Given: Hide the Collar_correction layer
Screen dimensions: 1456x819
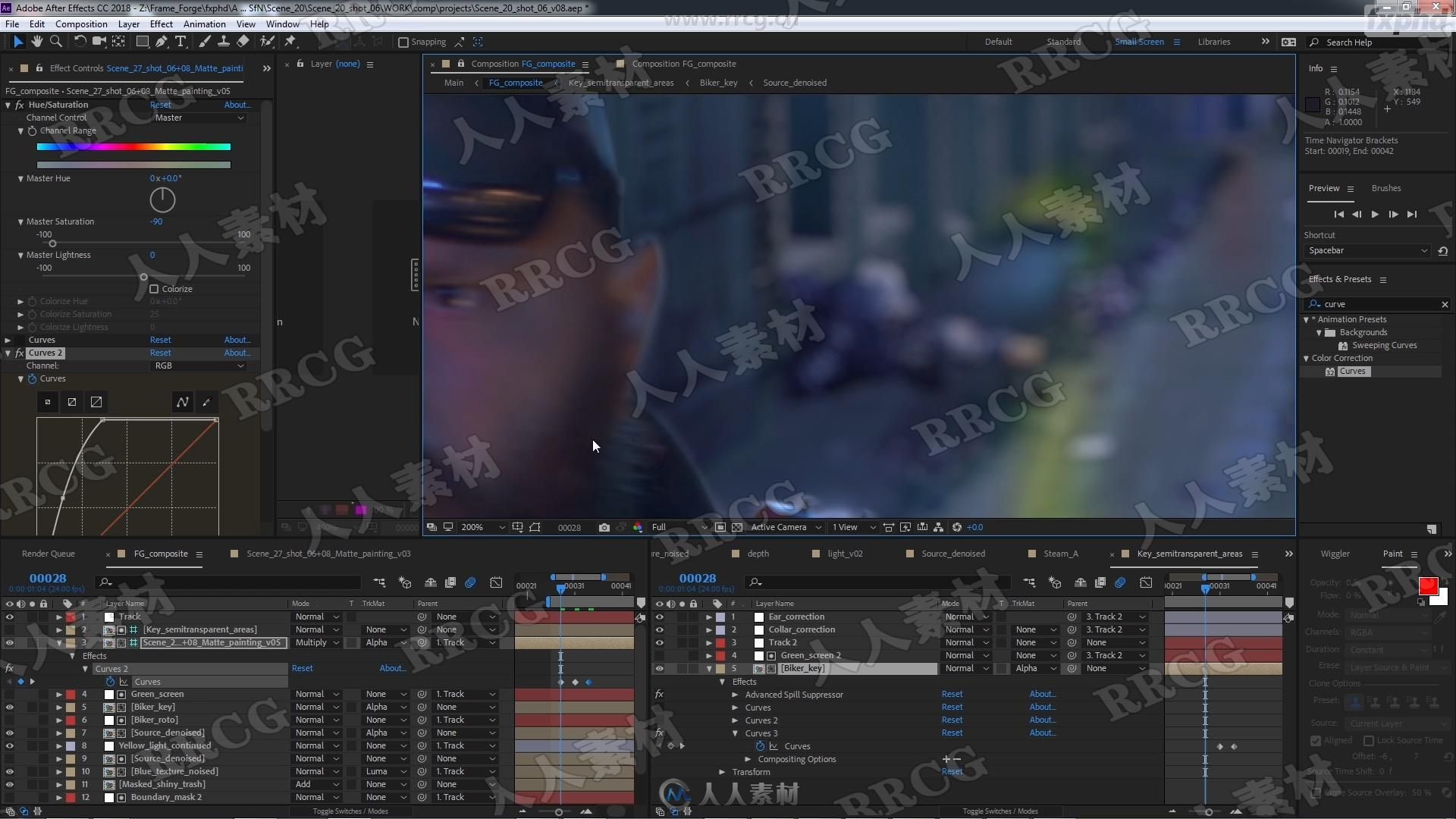Looking at the screenshot, I should click(659, 630).
